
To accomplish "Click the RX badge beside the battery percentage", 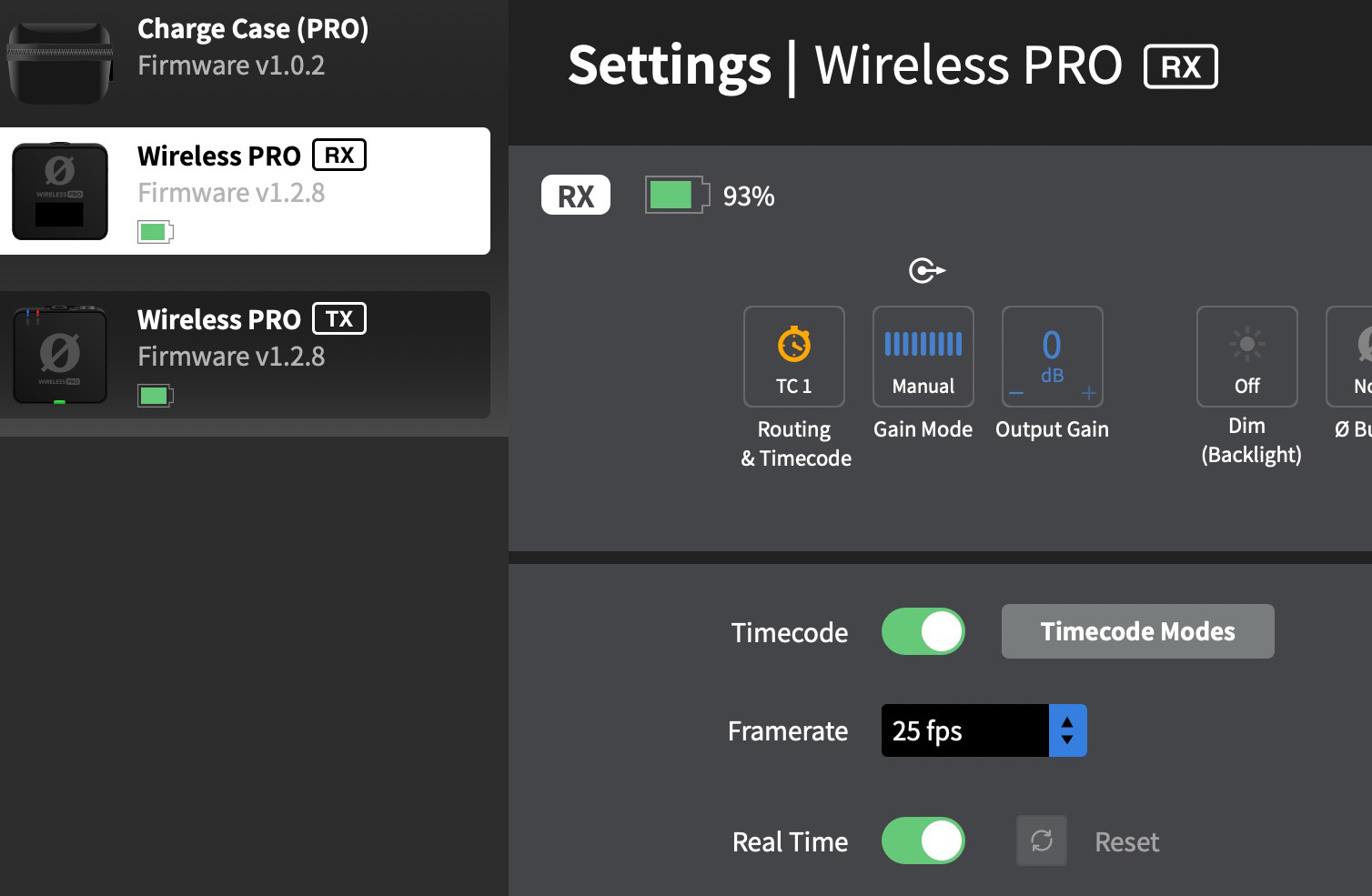I will pyautogui.click(x=575, y=195).
